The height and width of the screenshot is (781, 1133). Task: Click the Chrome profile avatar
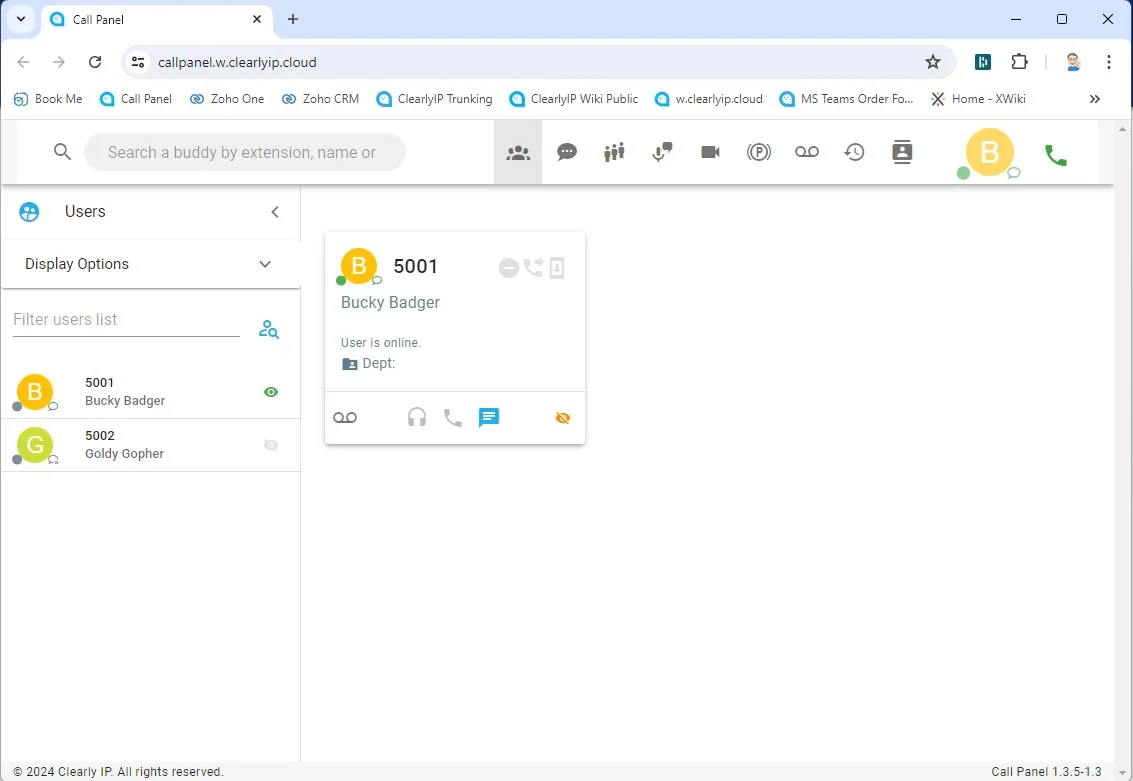pos(1073,62)
